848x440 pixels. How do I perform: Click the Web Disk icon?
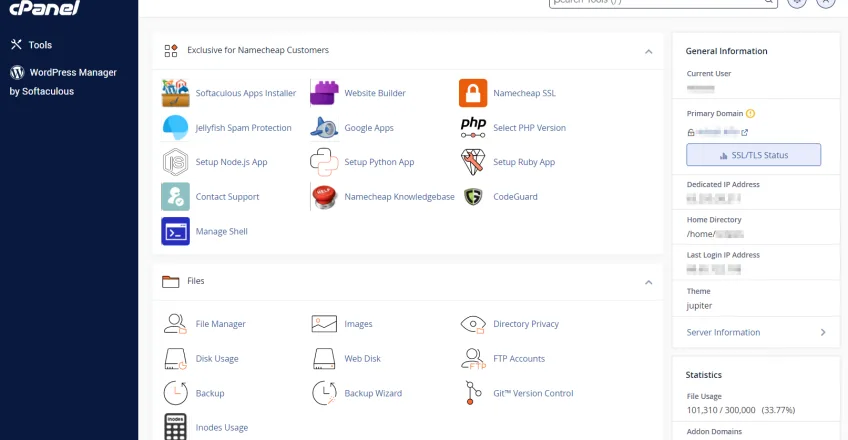pyautogui.click(x=324, y=358)
